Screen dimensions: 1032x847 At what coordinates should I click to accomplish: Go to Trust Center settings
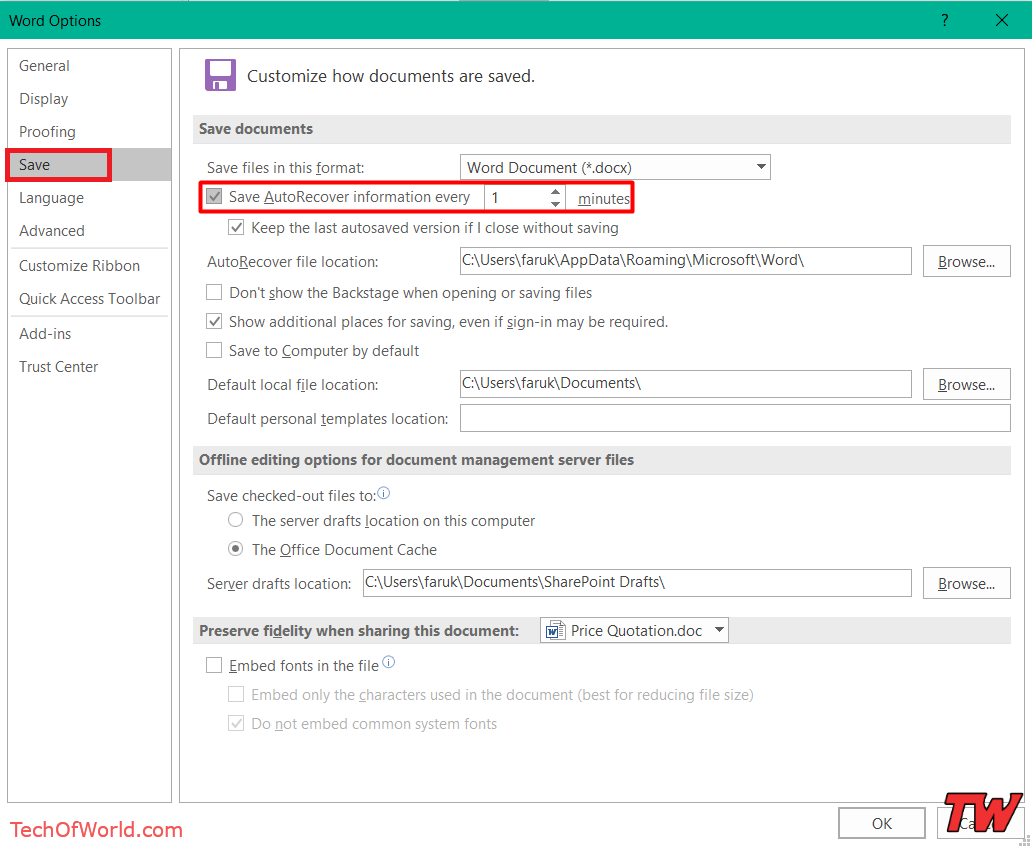click(58, 367)
